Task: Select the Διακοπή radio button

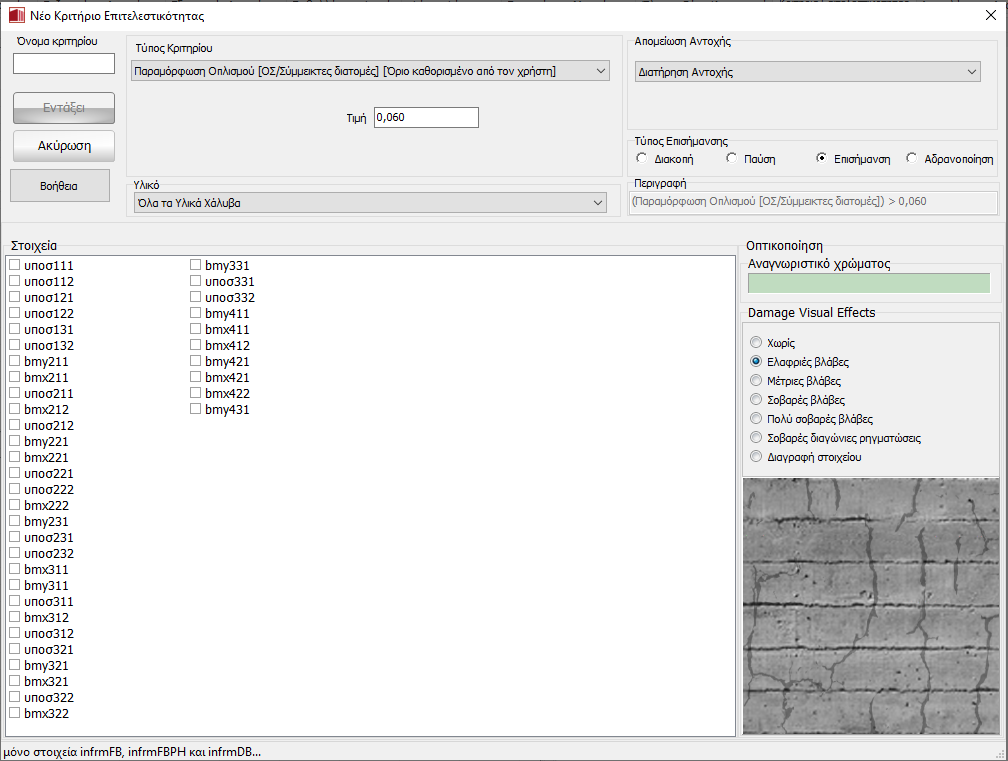Action: click(x=642, y=158)
